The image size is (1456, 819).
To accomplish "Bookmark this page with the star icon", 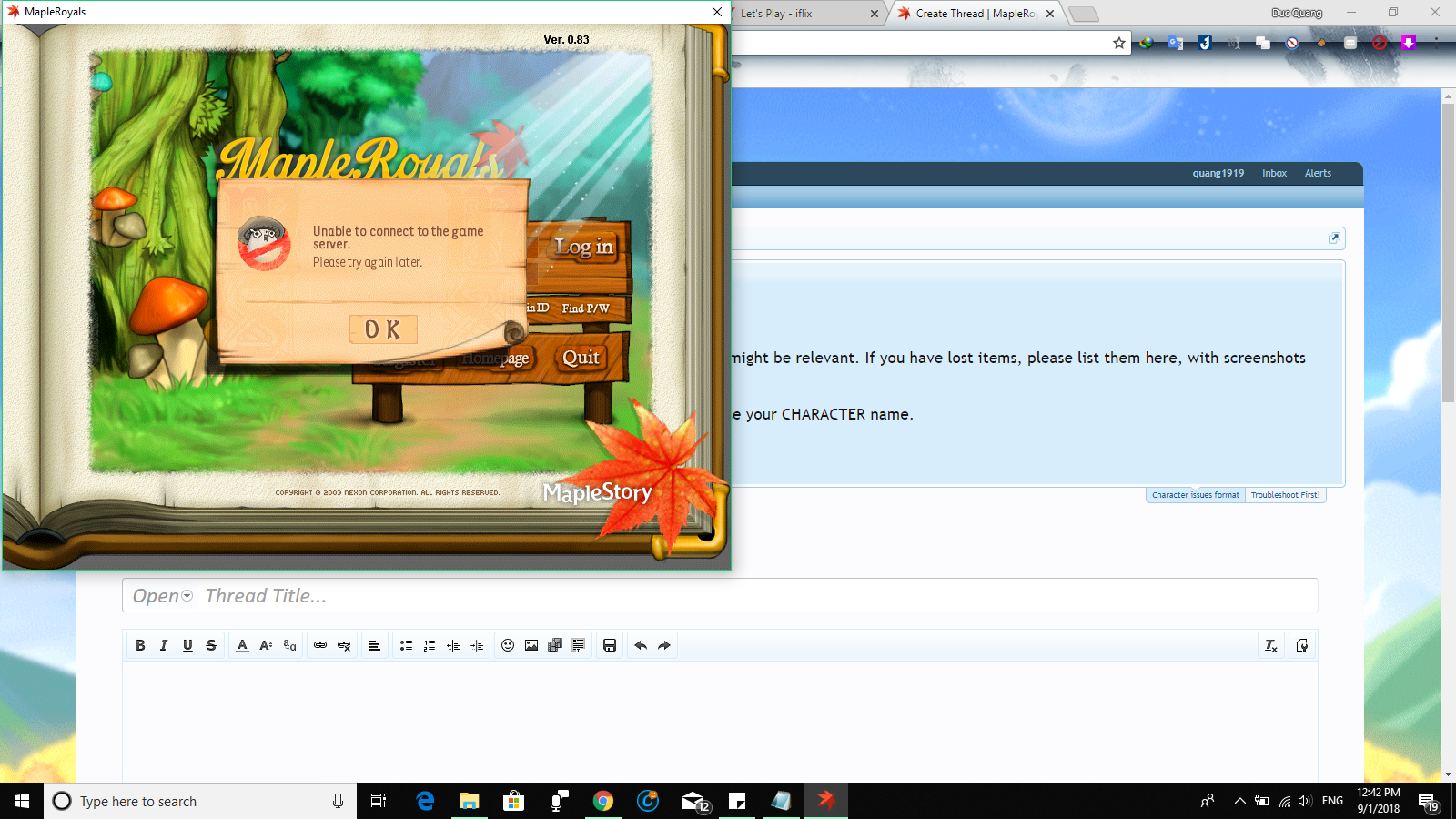I will pyautogui.click(x=1119, y=43).
